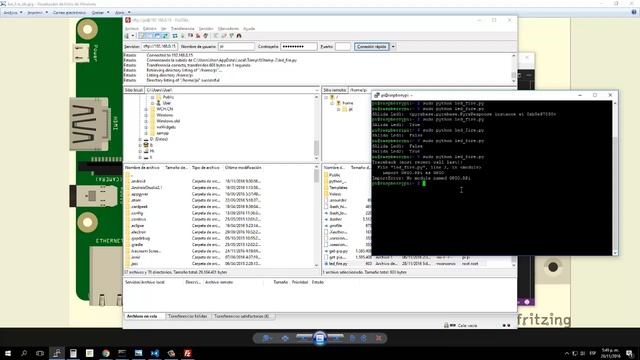Open the Site Manager dropdown arrow

133,36
